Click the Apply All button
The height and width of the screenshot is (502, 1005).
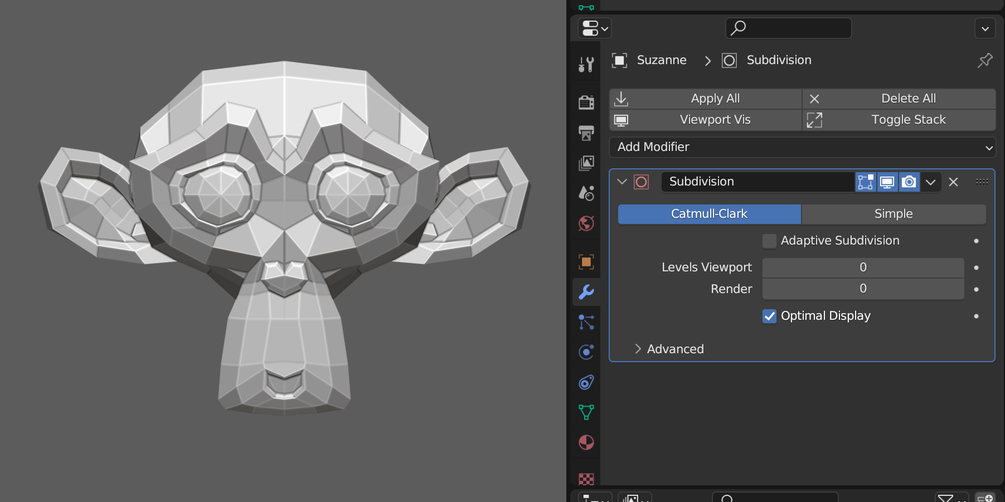click(705, 99)
